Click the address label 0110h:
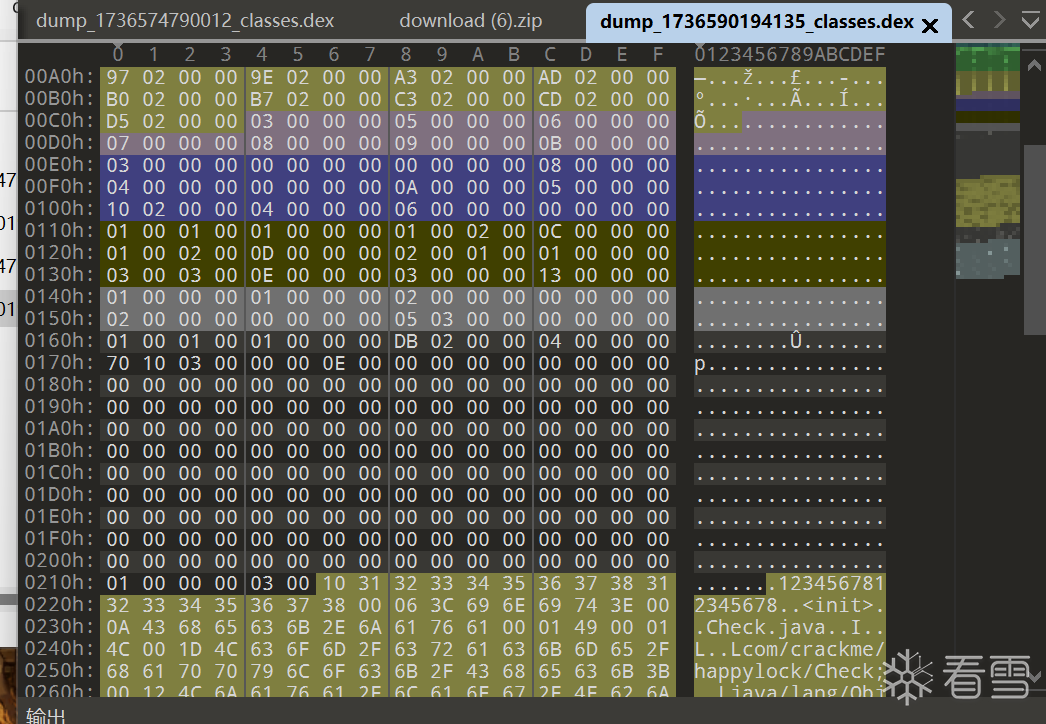 coord(59,231)
